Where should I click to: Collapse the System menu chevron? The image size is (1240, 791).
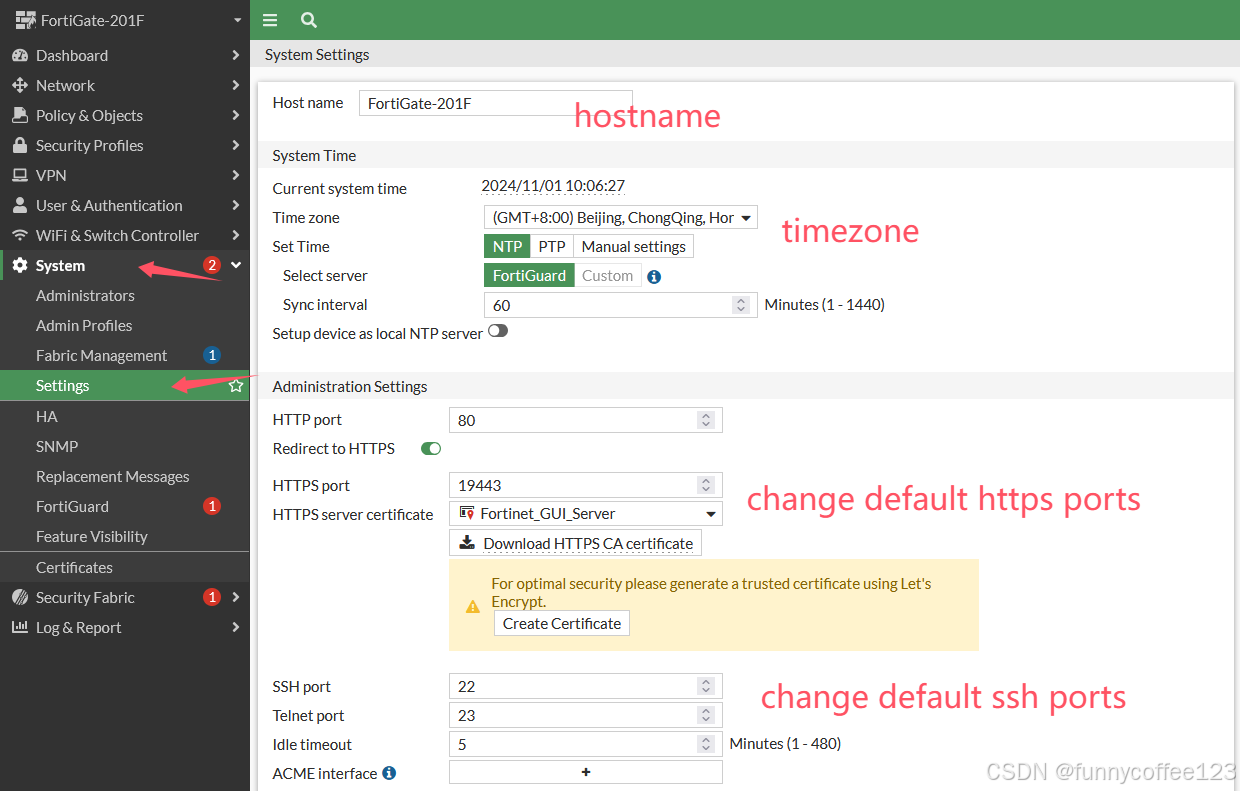[x=236, y=265]
